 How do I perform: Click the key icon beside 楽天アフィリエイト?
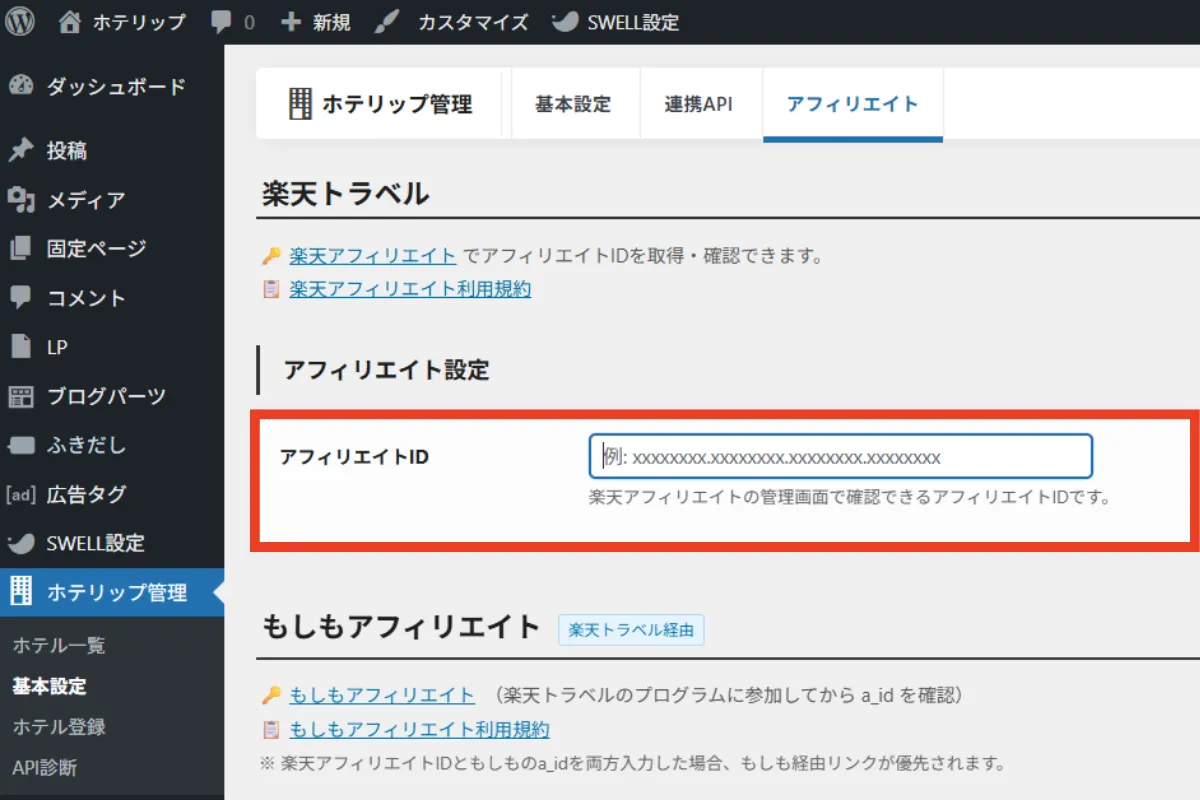pyautogui.click(x=269, y=255)
